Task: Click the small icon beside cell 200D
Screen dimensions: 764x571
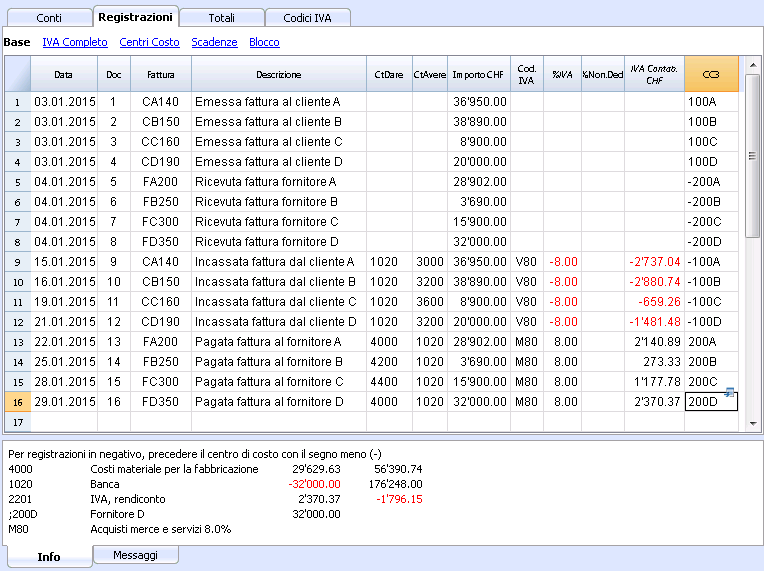Action: [729, 392]
